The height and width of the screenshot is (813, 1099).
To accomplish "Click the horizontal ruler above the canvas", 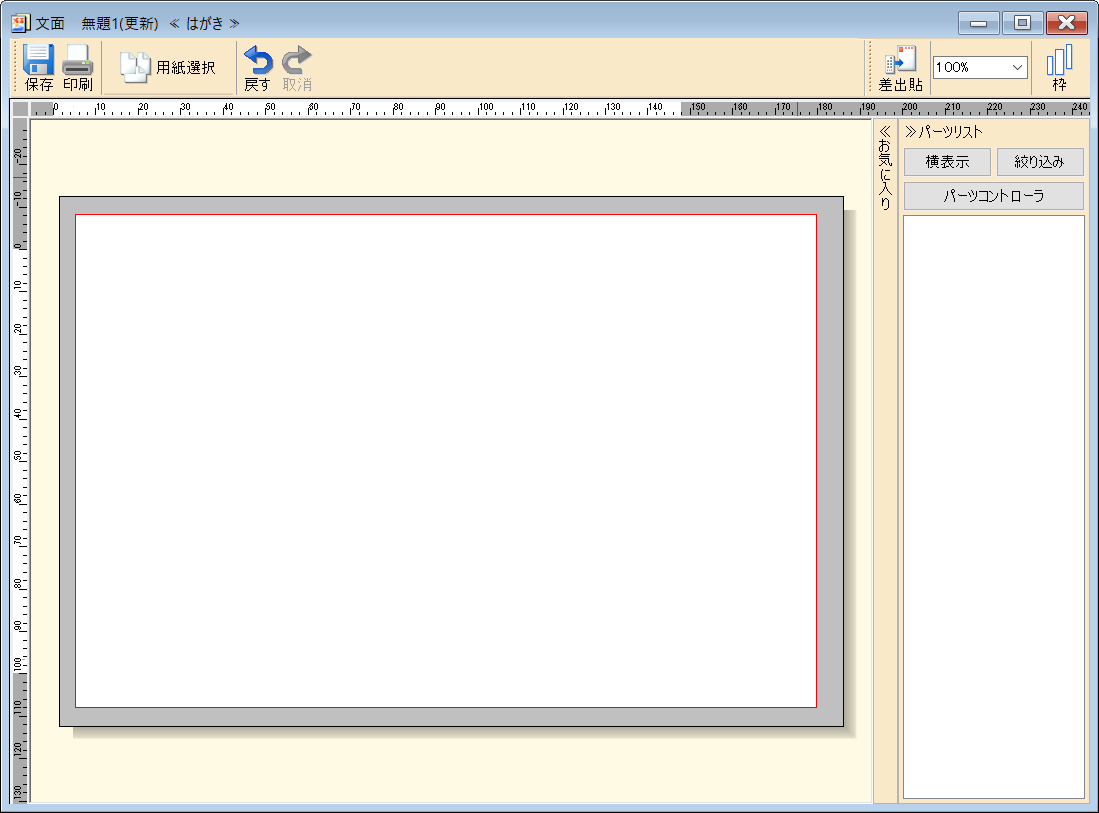I will 400,108.
